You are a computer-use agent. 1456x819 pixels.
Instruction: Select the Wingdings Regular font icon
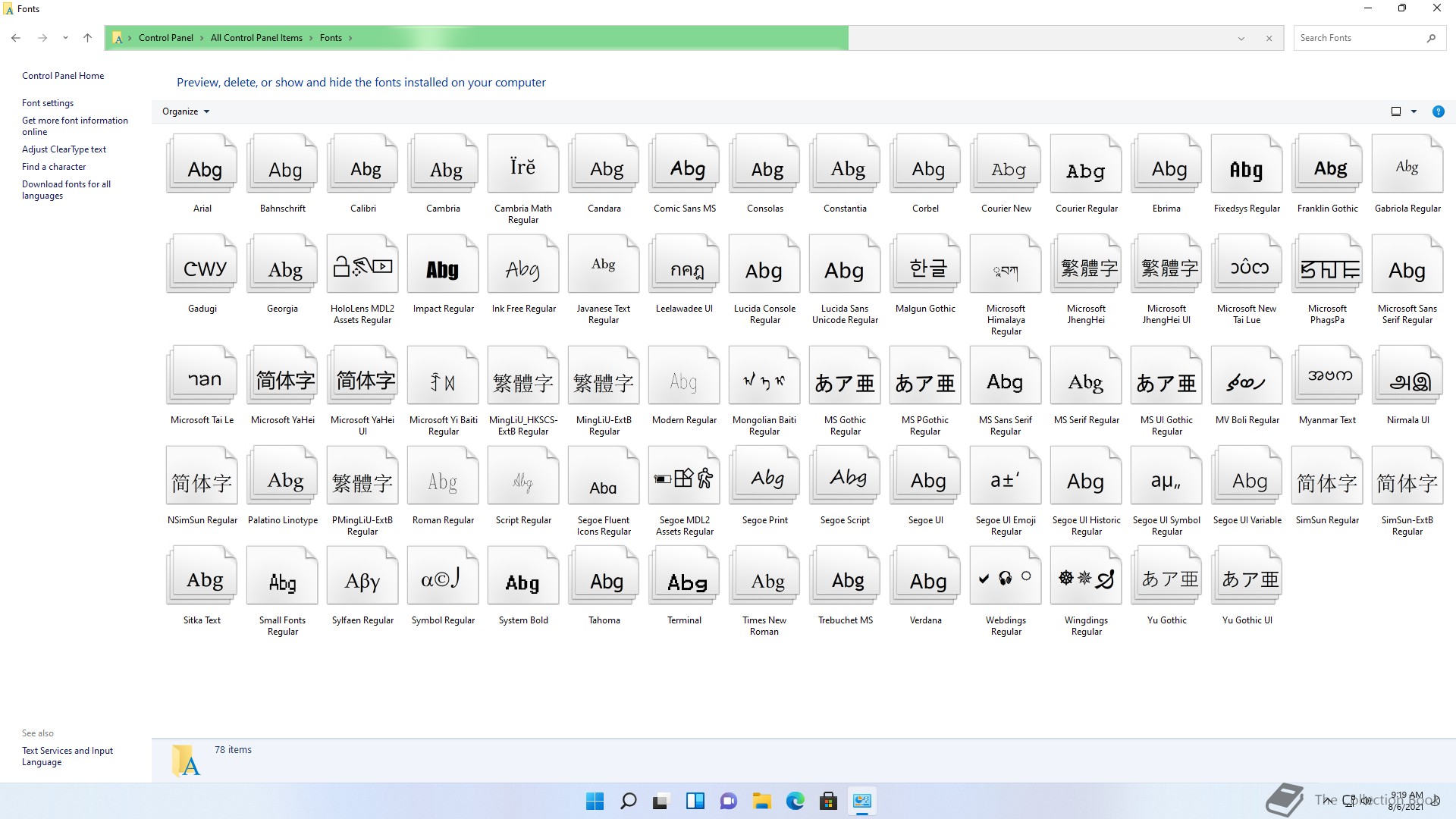[x=1087, y=576]
